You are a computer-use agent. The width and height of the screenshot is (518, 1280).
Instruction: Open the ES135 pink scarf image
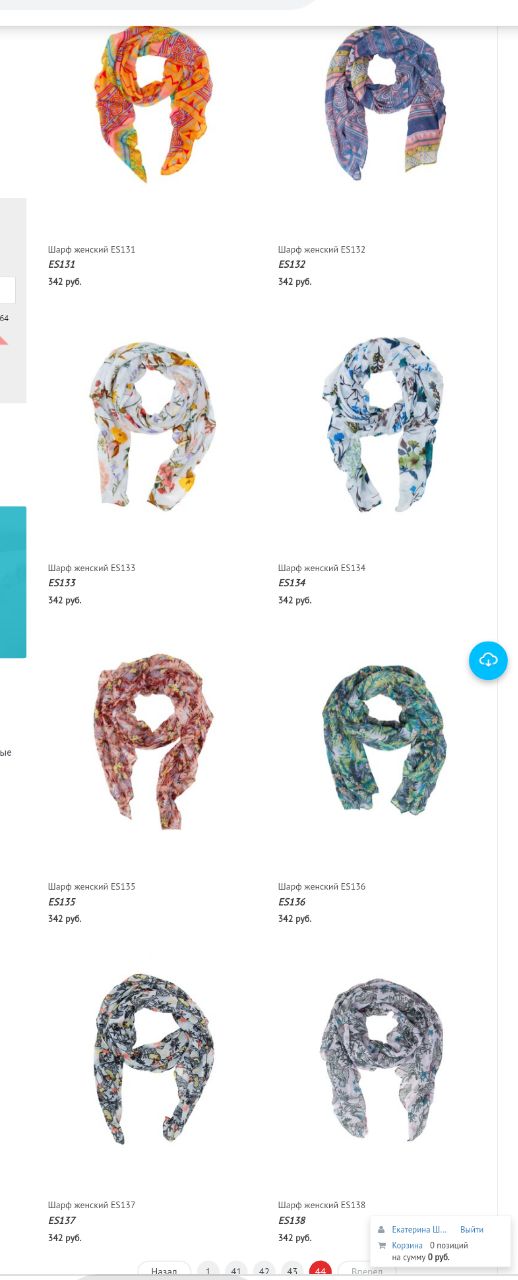(154, 741)
